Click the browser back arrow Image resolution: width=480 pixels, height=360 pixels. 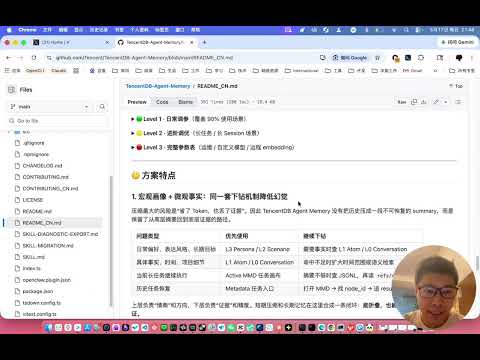pyautogui.click(x=9, y=58)
